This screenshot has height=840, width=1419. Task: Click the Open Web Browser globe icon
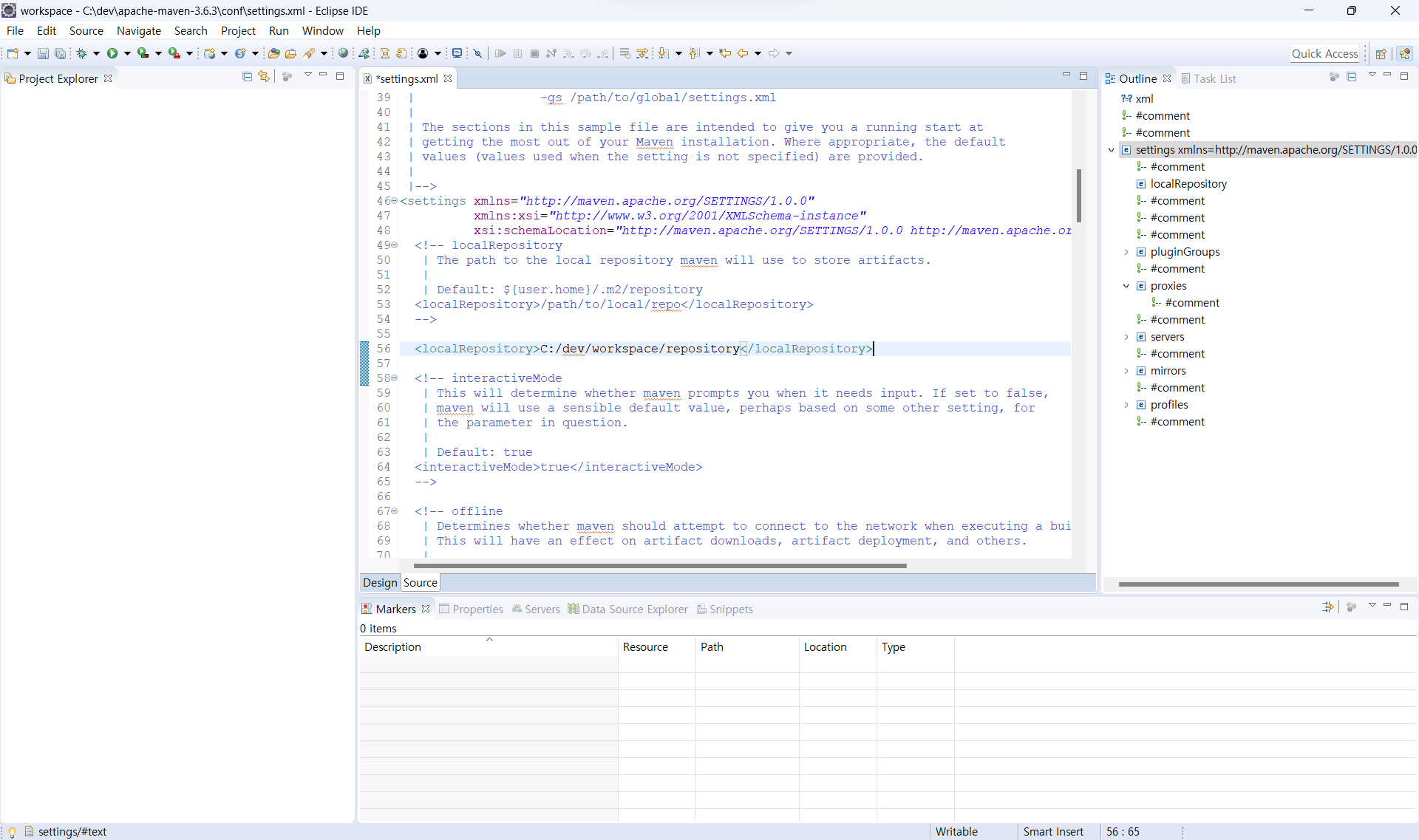(x=343, y=53)
